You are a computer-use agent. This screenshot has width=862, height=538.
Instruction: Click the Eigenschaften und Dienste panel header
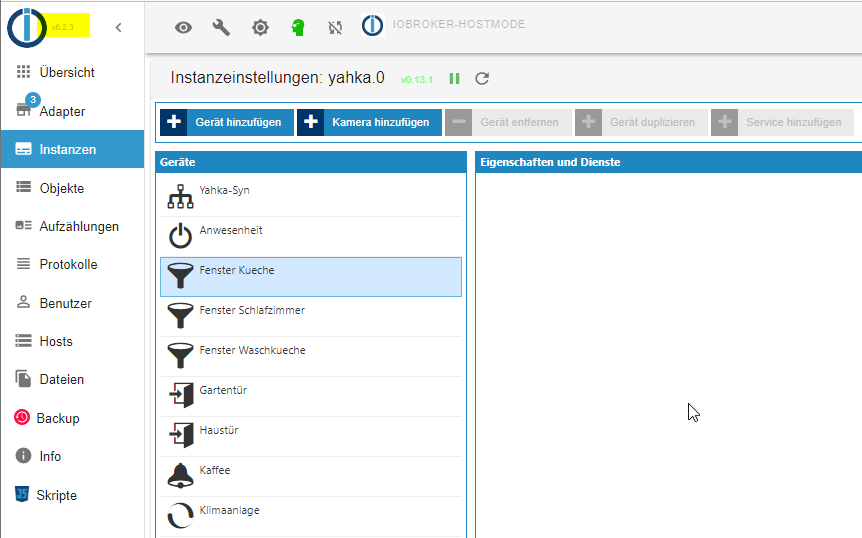pos(668,162)
